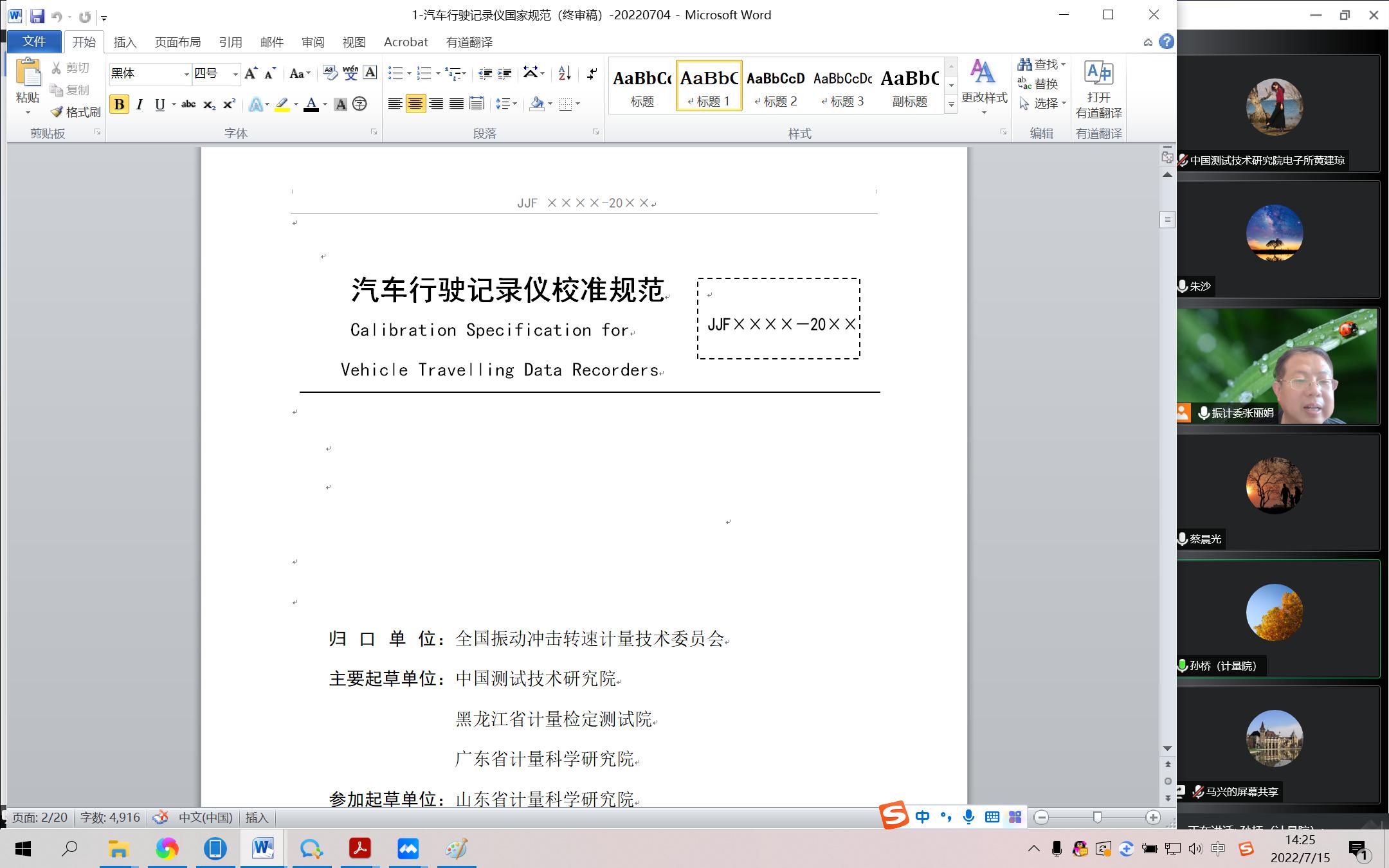Click the Sort (A-Z) icon
1389x868 pixels.
tap(564, 73)
